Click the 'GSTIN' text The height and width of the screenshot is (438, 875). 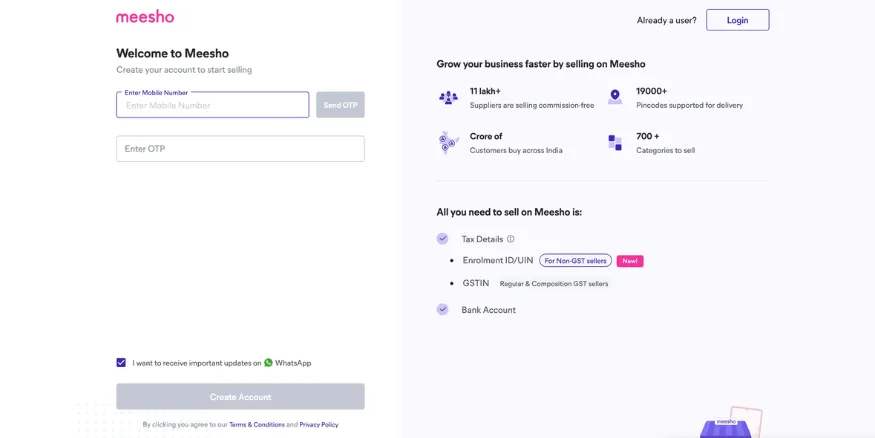click(x=476, y=283)
